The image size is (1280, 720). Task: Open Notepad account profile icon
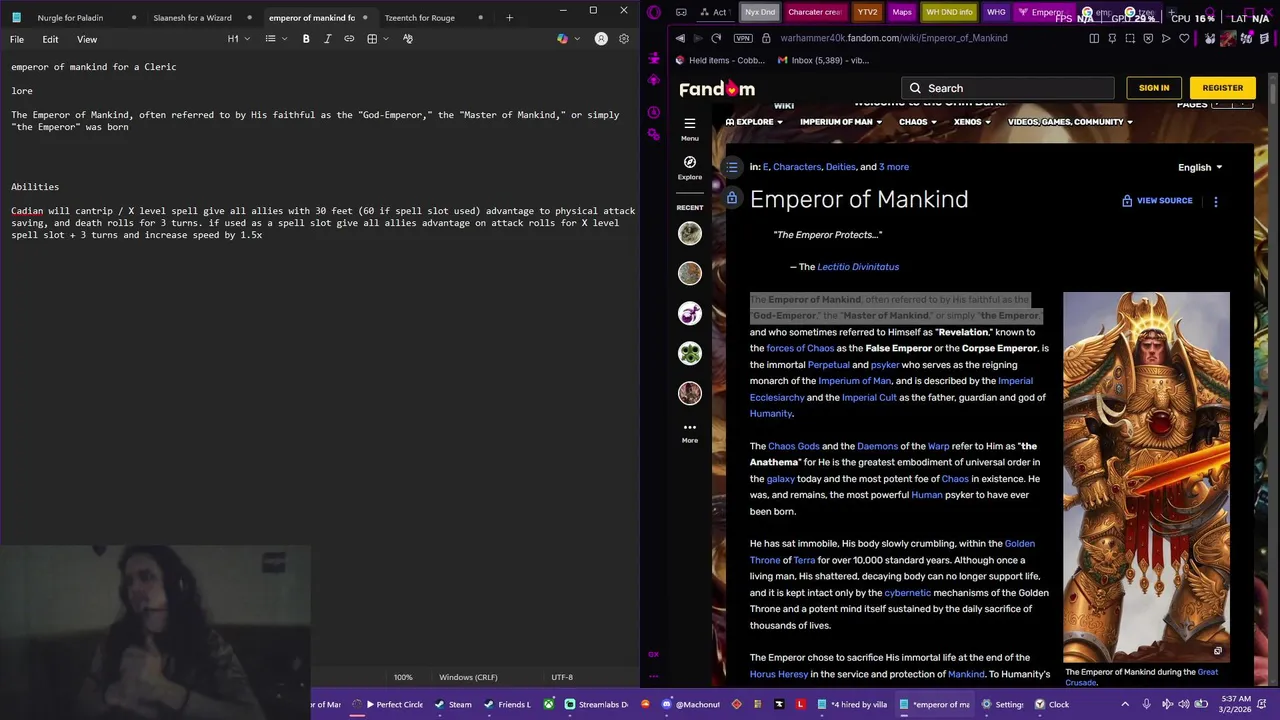[x=601, y=39]
